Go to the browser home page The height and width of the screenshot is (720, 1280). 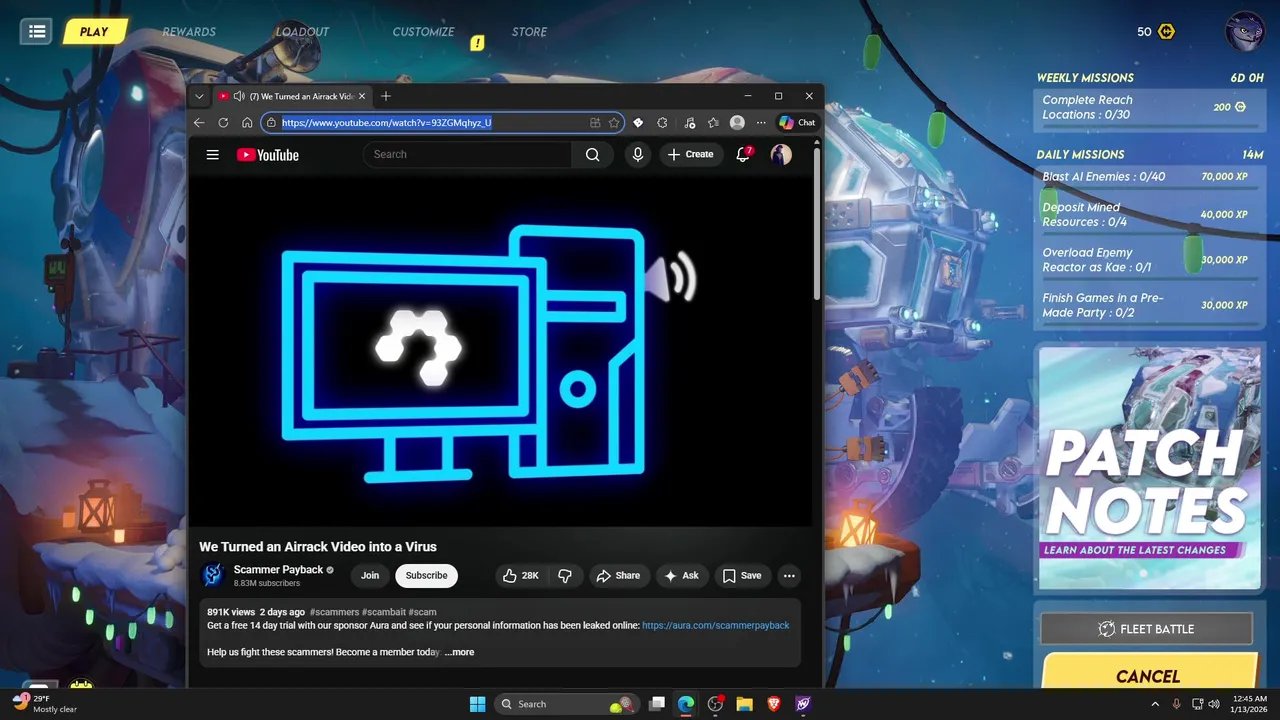(247, 123)
